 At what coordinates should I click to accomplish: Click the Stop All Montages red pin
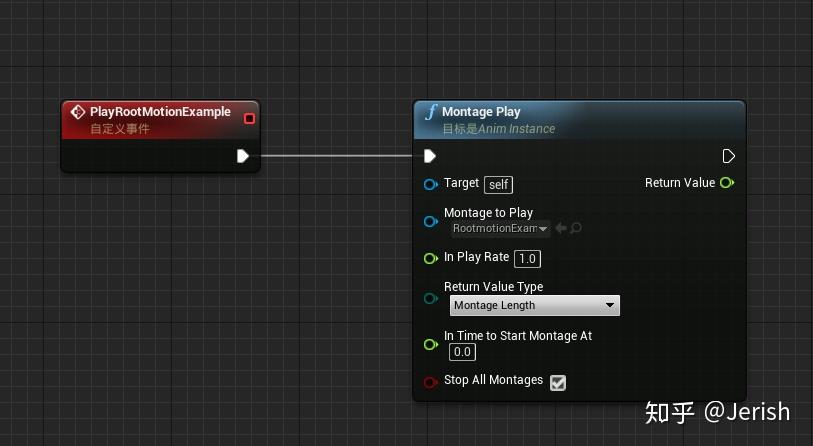point(430,381)
